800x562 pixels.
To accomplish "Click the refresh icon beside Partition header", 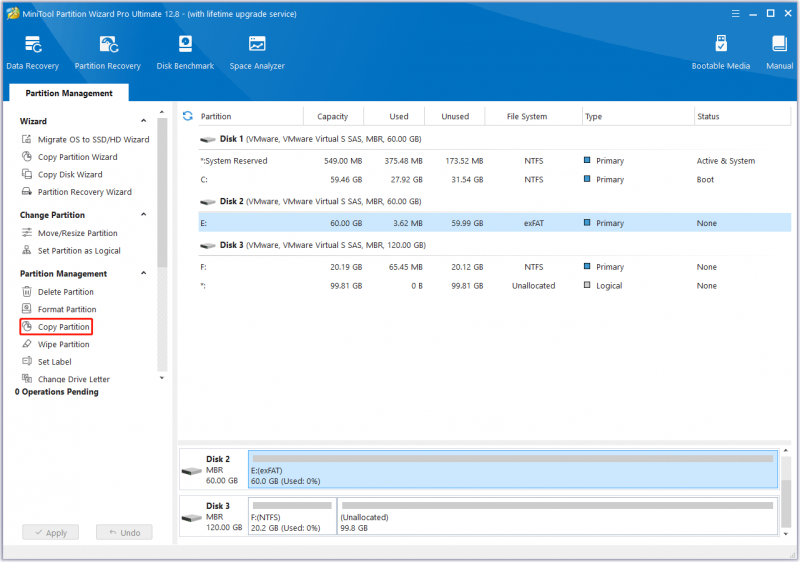I will click(x=188, y=116).
